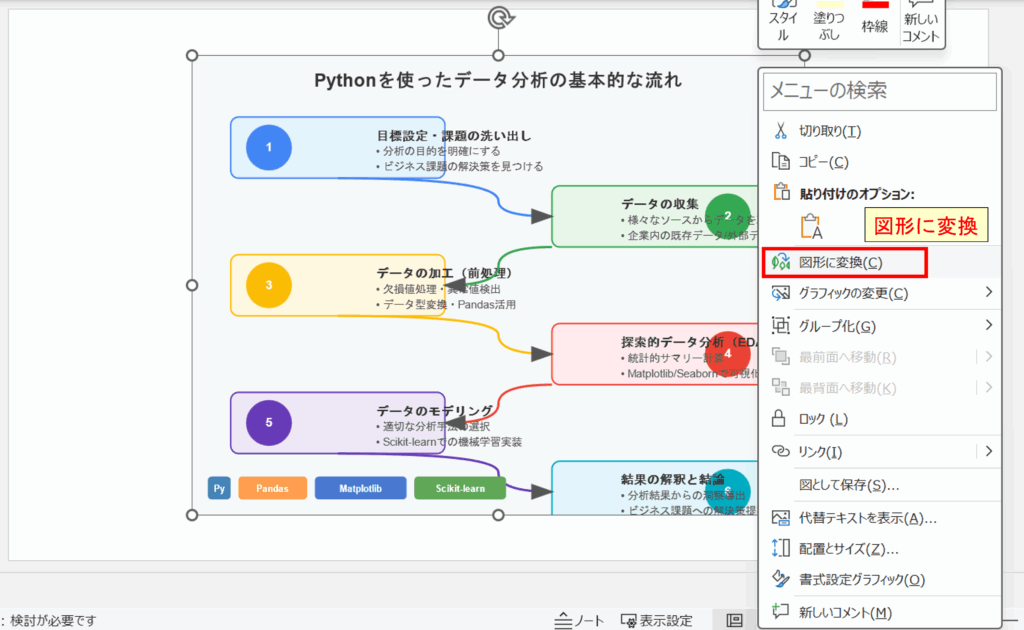This screenshot has height=630, width=1024.
Task: Click 新しいコメント in the mini toolbar
Action: click(921, 22)
